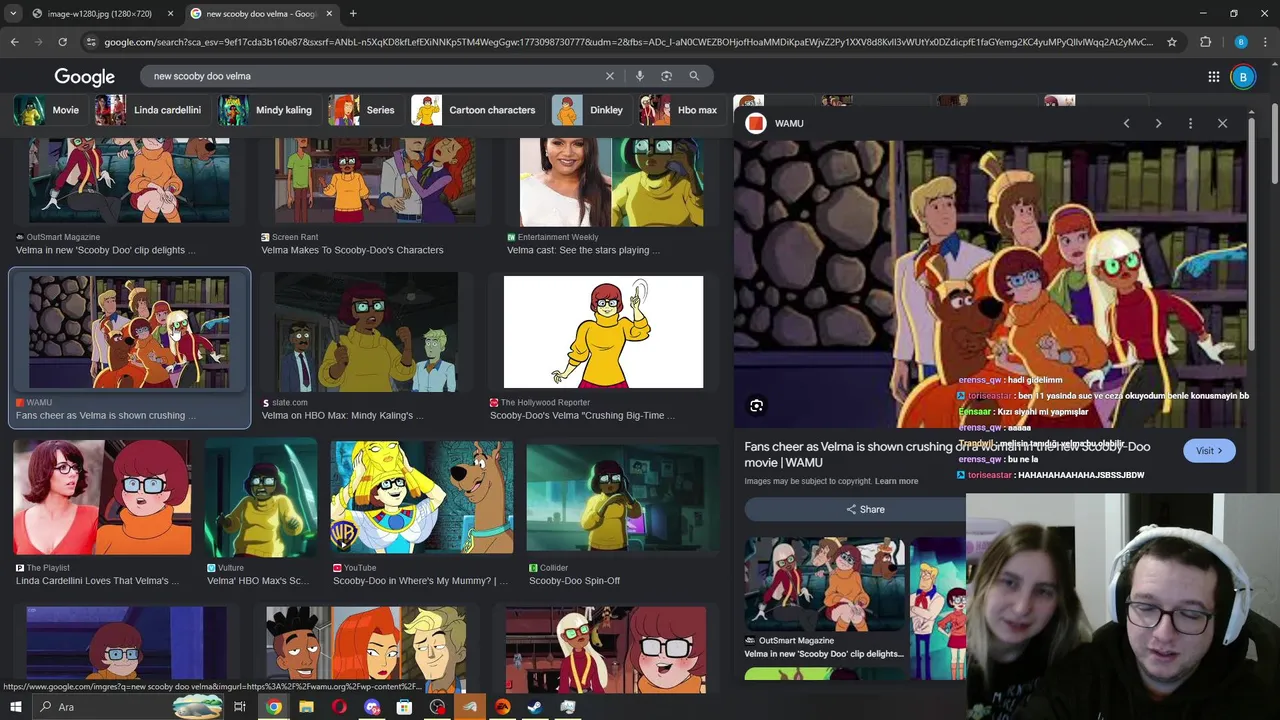The width and height of the screenshot is (1280, 720).
Task: Open Chrome profile B in toolbar
Action: (x=1241, y=42)
